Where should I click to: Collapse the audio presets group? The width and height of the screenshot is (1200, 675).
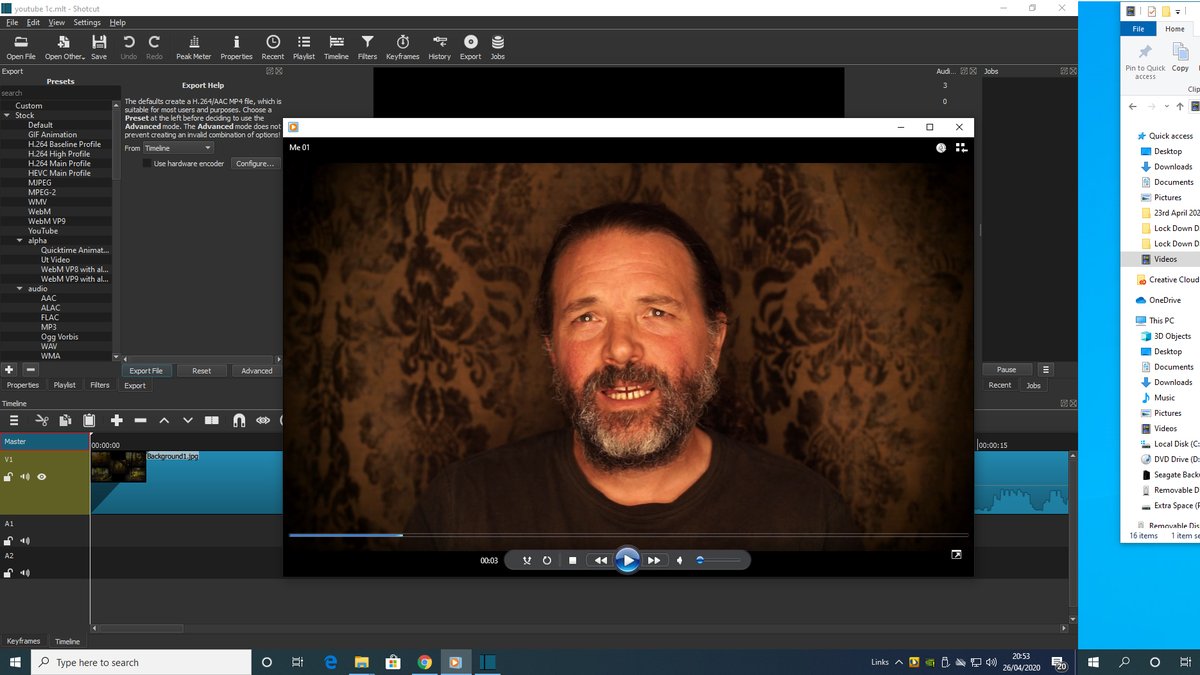19,289
